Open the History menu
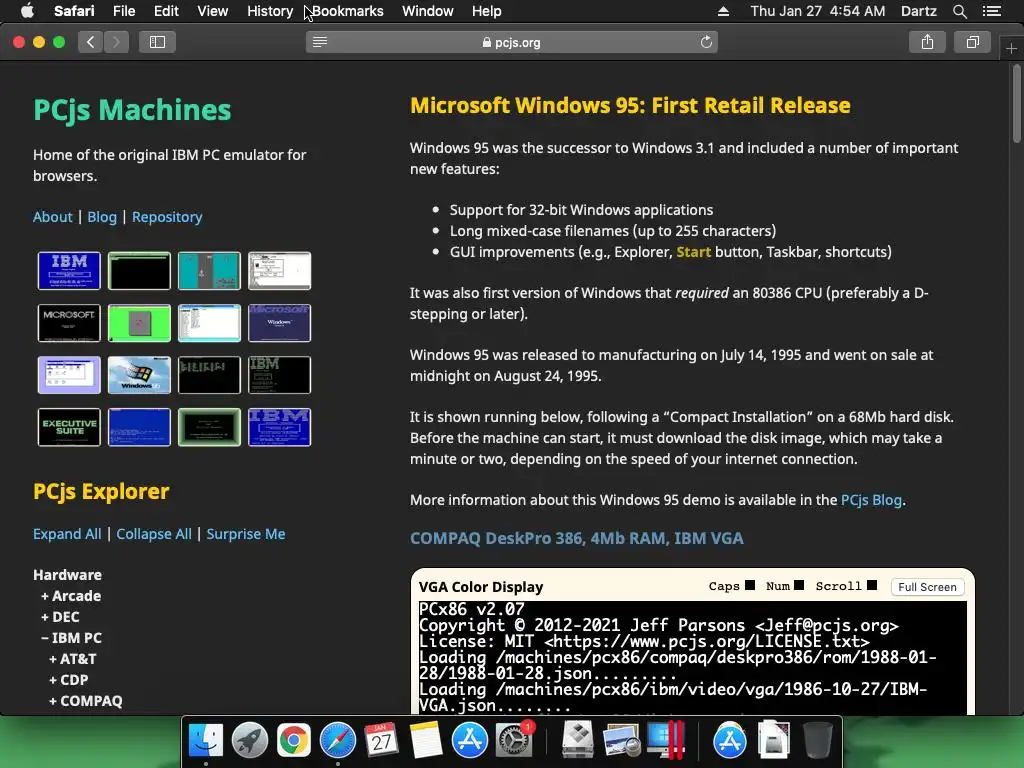The height and width of the screenshot is (768, 1024). [x=270, y=11]
